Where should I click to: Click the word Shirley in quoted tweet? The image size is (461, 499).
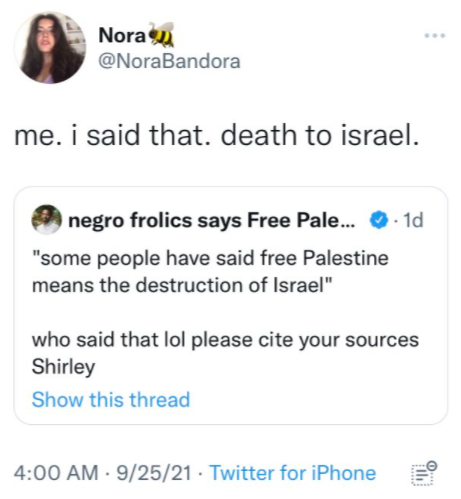63,367
